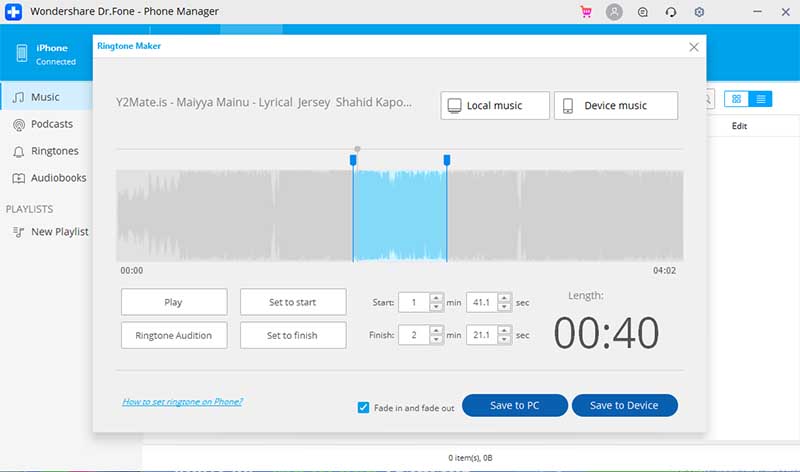Click the Play button
The height and width of the screenshot is (472, 800).
(174, 302)
